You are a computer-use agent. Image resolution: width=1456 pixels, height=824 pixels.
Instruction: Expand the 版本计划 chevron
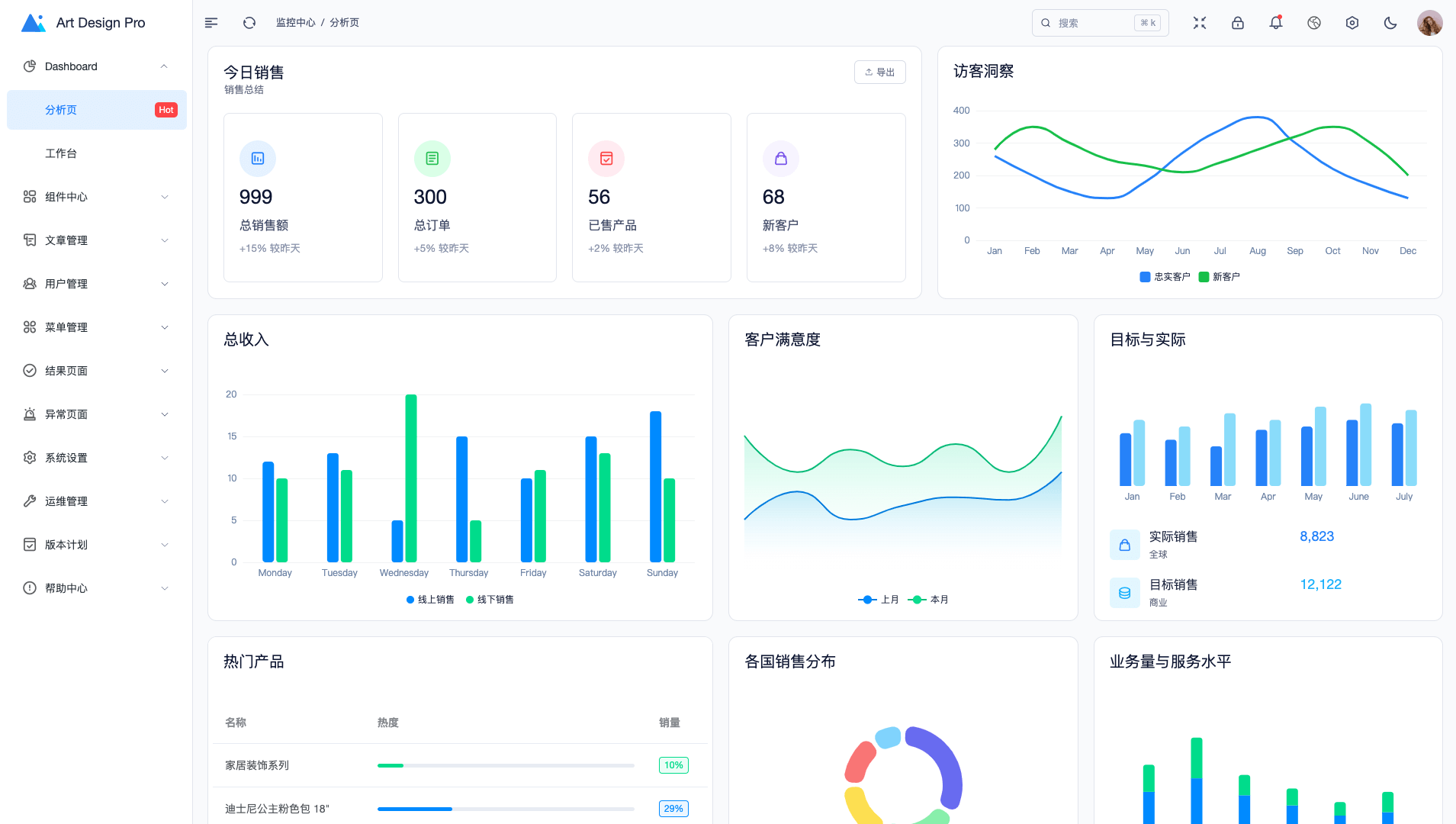pos(164,545)
